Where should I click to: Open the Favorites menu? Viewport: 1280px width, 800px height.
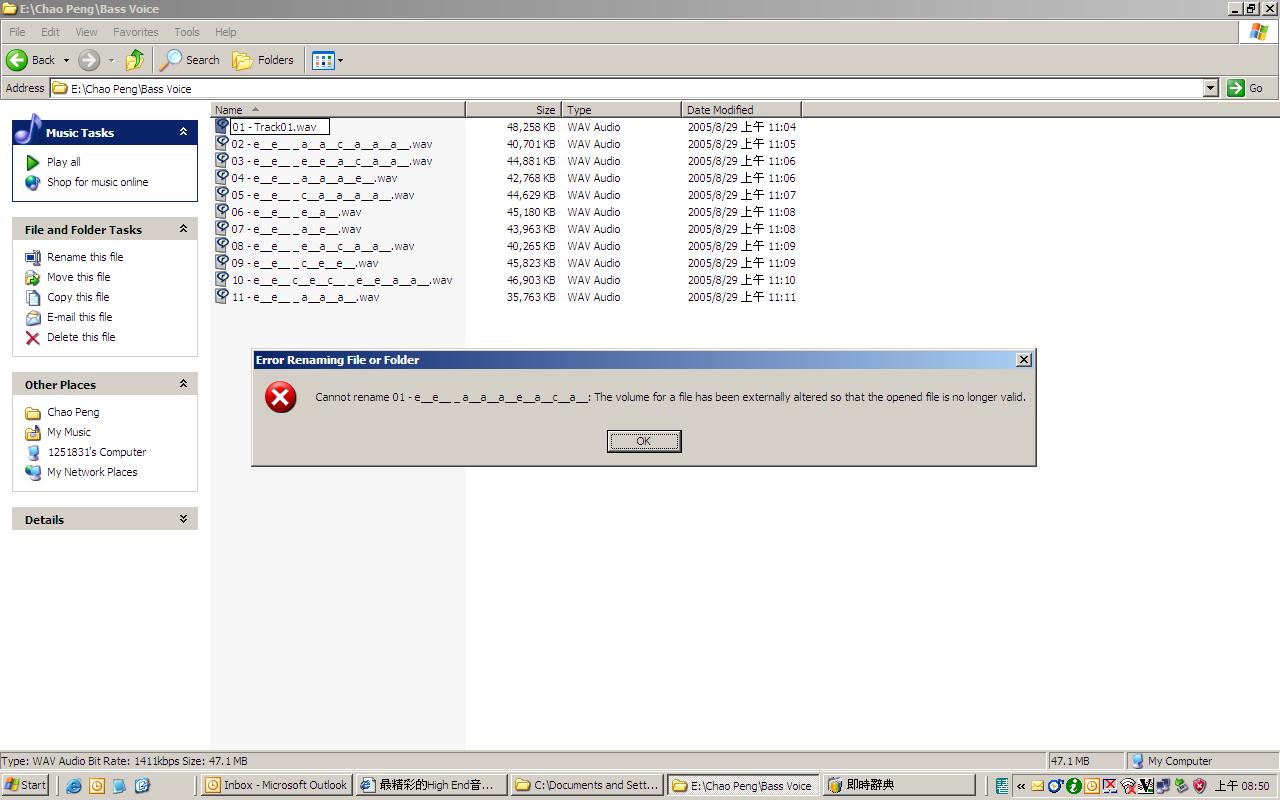[x=135, y=32]
